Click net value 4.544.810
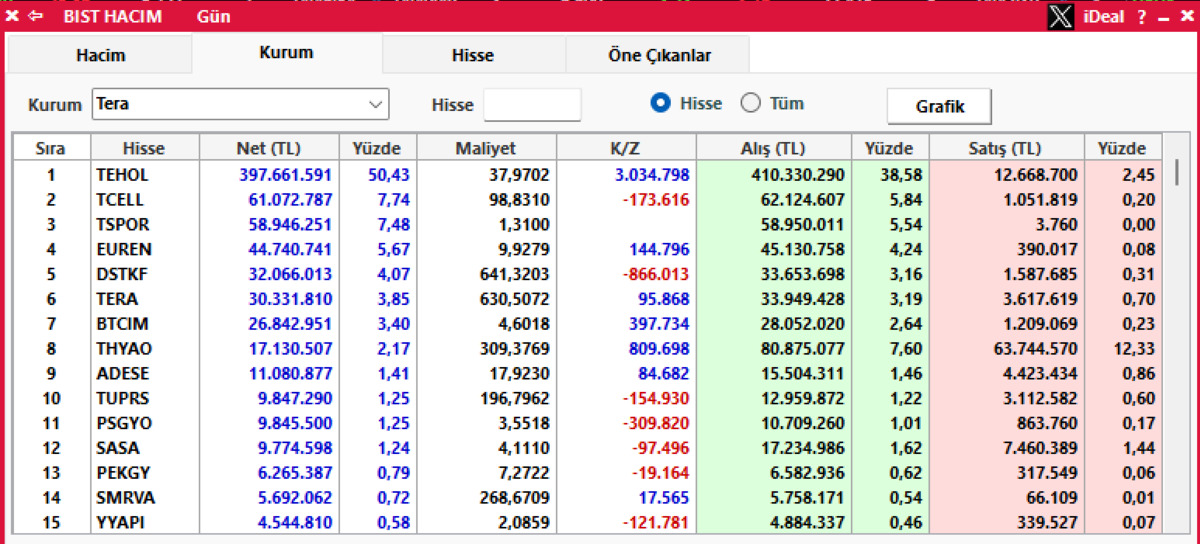The height and width of the screenshot is (544, 1200). (295, 523)
